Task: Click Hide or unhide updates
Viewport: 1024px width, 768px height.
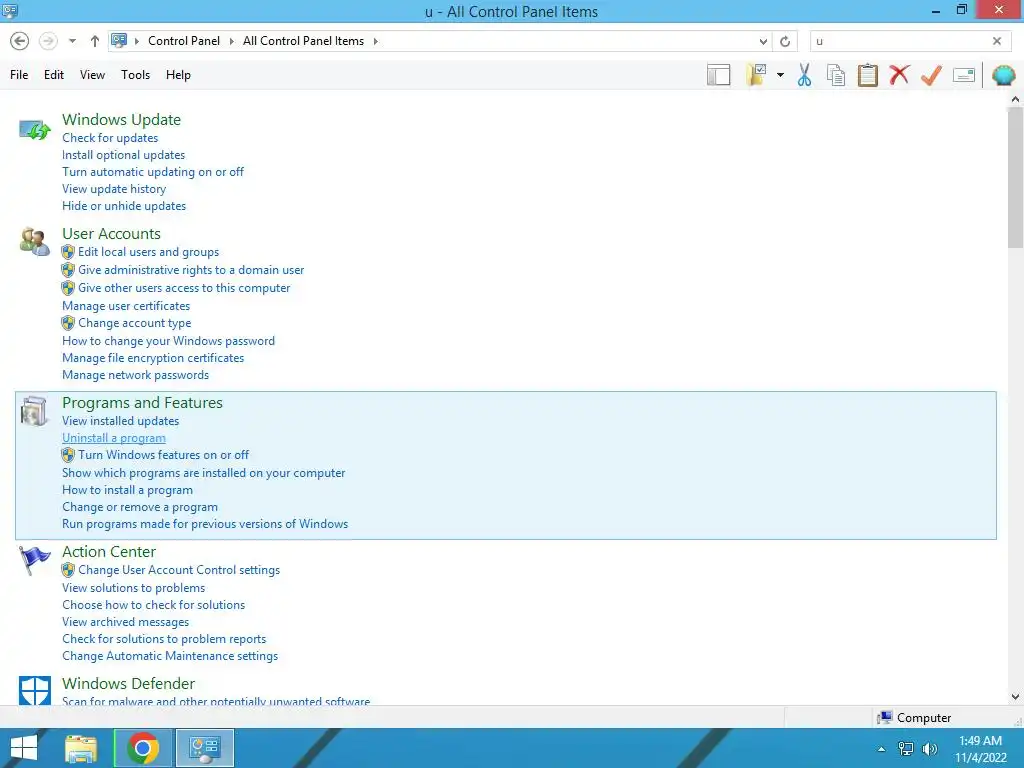Action: (124, 206)
